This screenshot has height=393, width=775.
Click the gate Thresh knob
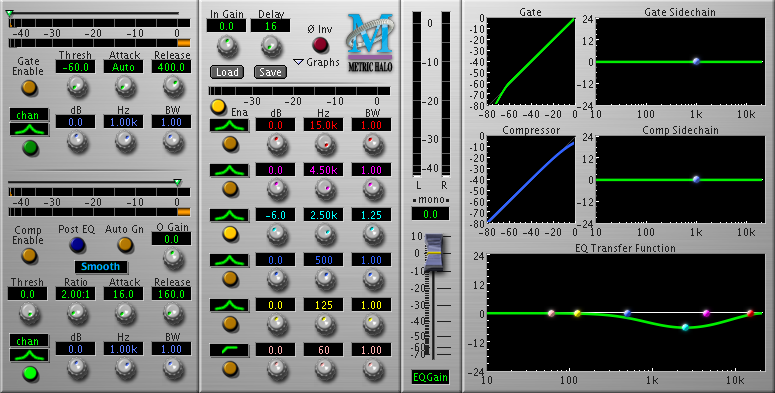tap(77, 87)
